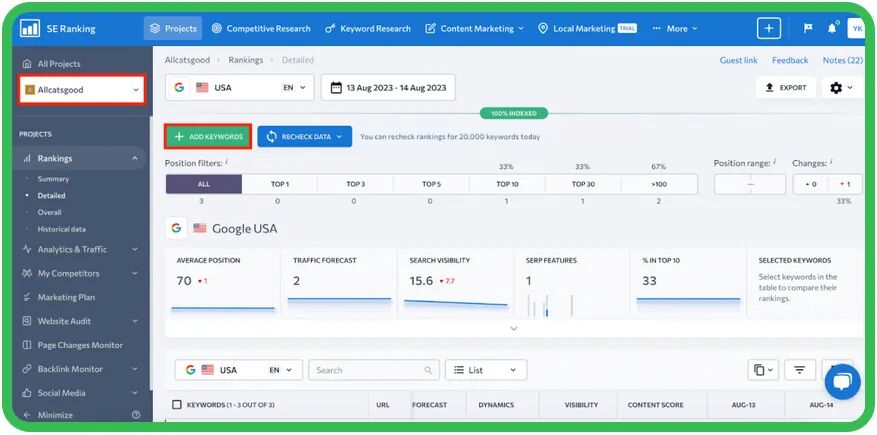Viewport: 877px width, 435px height.
Task: Expand the List view dropdown
Action: tap(485, 370)
